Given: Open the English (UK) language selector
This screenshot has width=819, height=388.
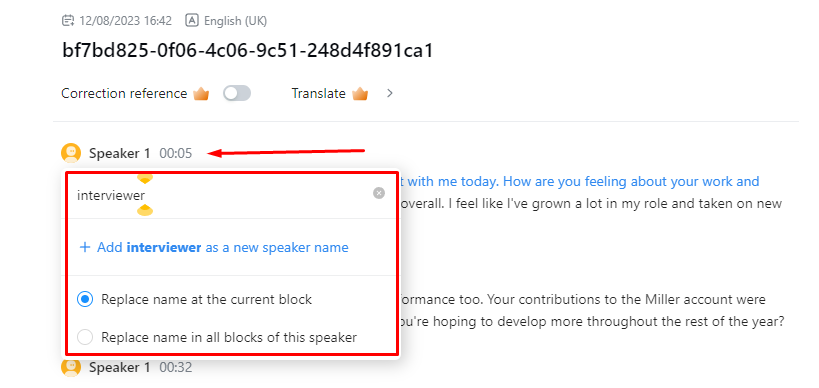Looking at the screenshot, I should point(235,21).
